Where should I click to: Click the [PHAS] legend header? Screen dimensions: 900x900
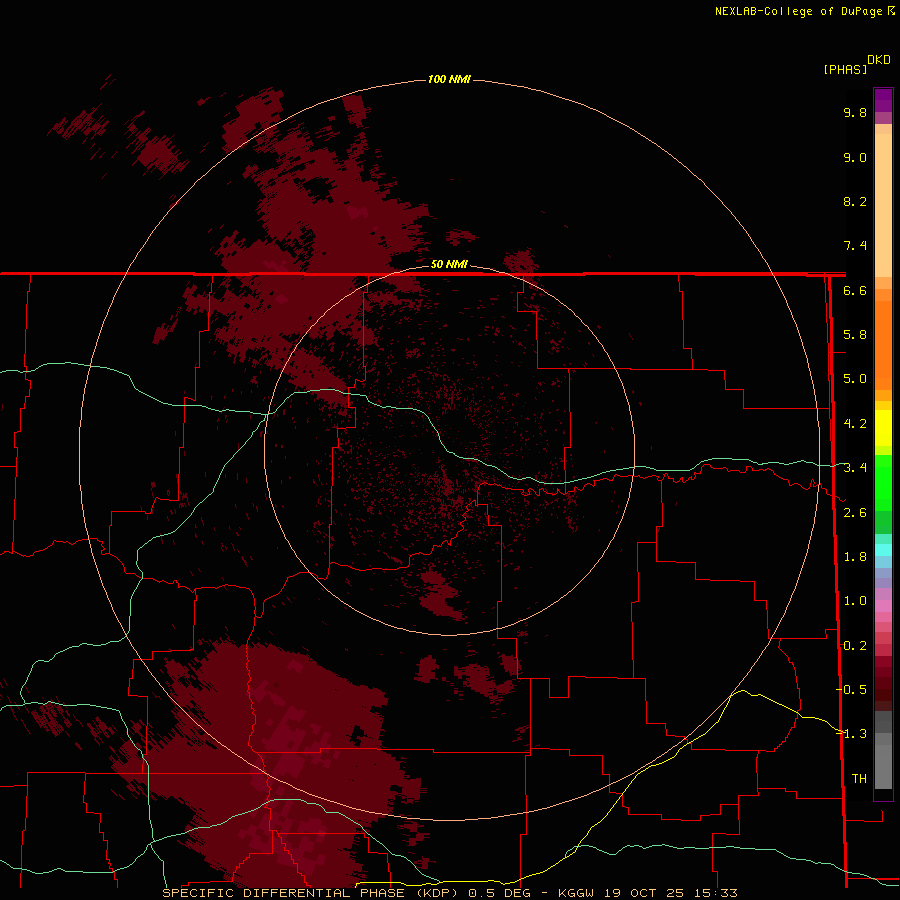(x=845, y=69)
